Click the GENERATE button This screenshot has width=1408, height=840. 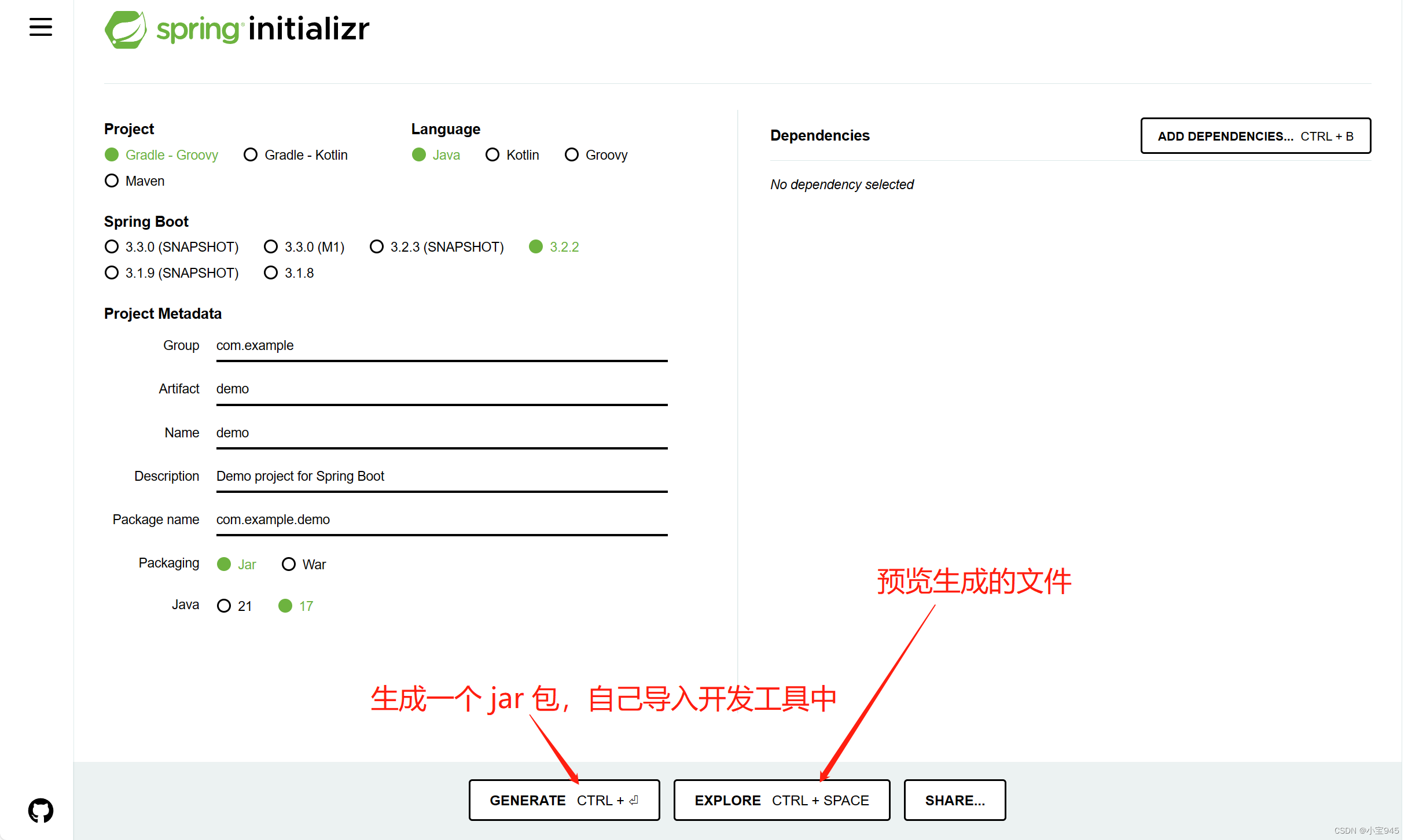564,800
